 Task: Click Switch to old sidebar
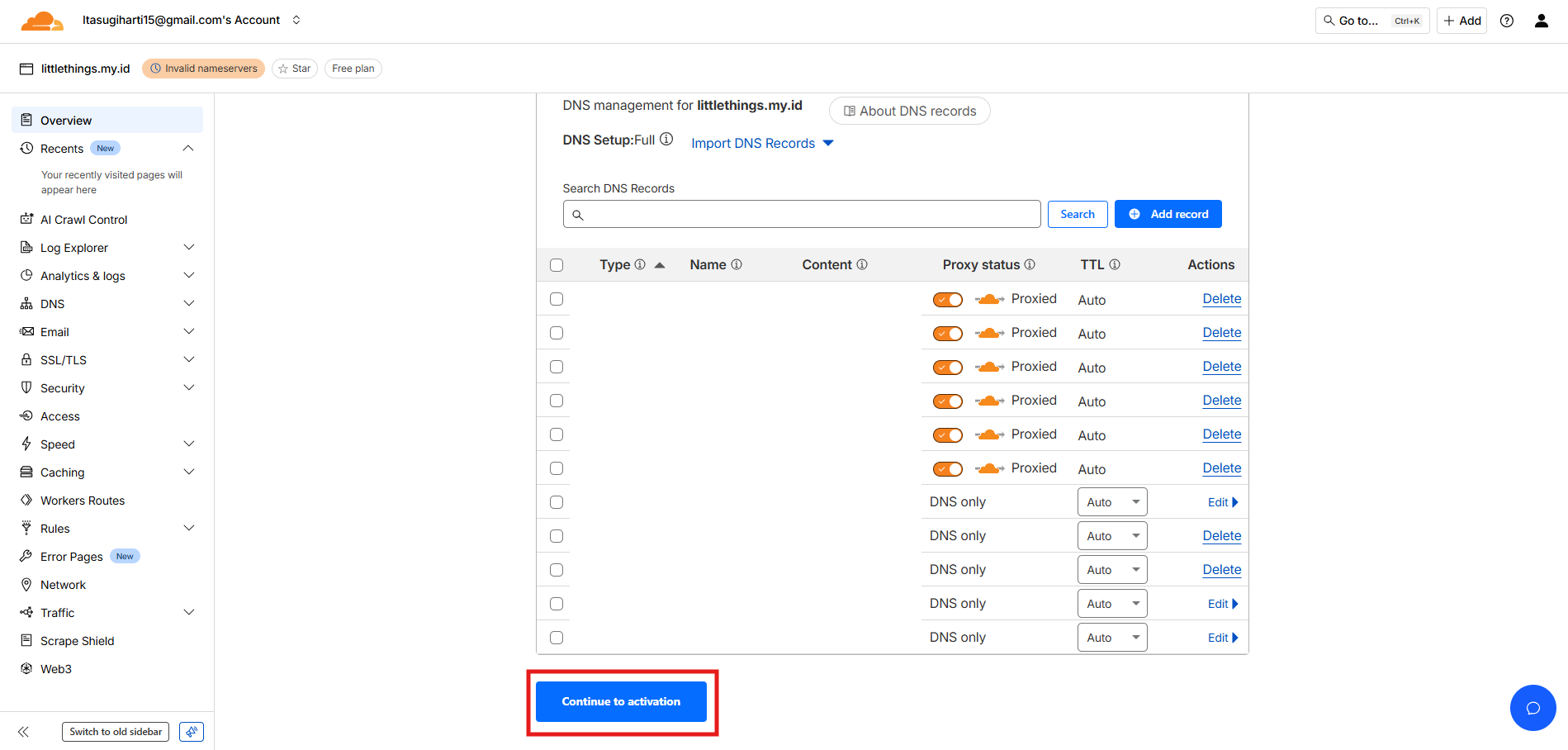[116, 732]
